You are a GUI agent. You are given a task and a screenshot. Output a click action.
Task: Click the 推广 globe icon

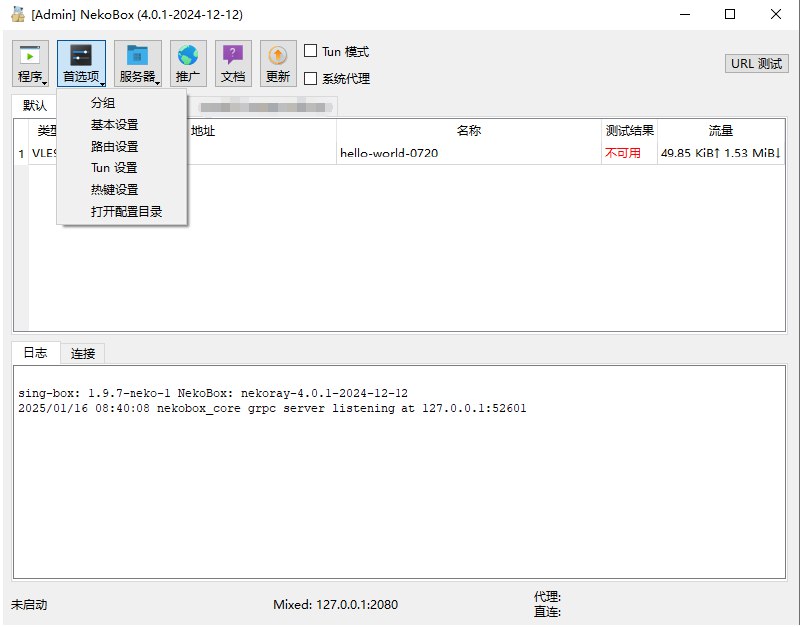coord(188,63)
